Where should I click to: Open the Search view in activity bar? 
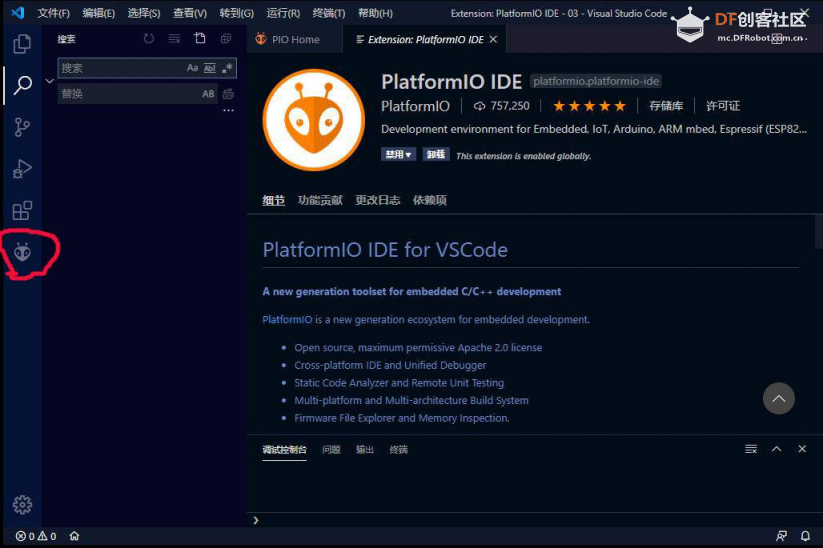tap(22, 85)
